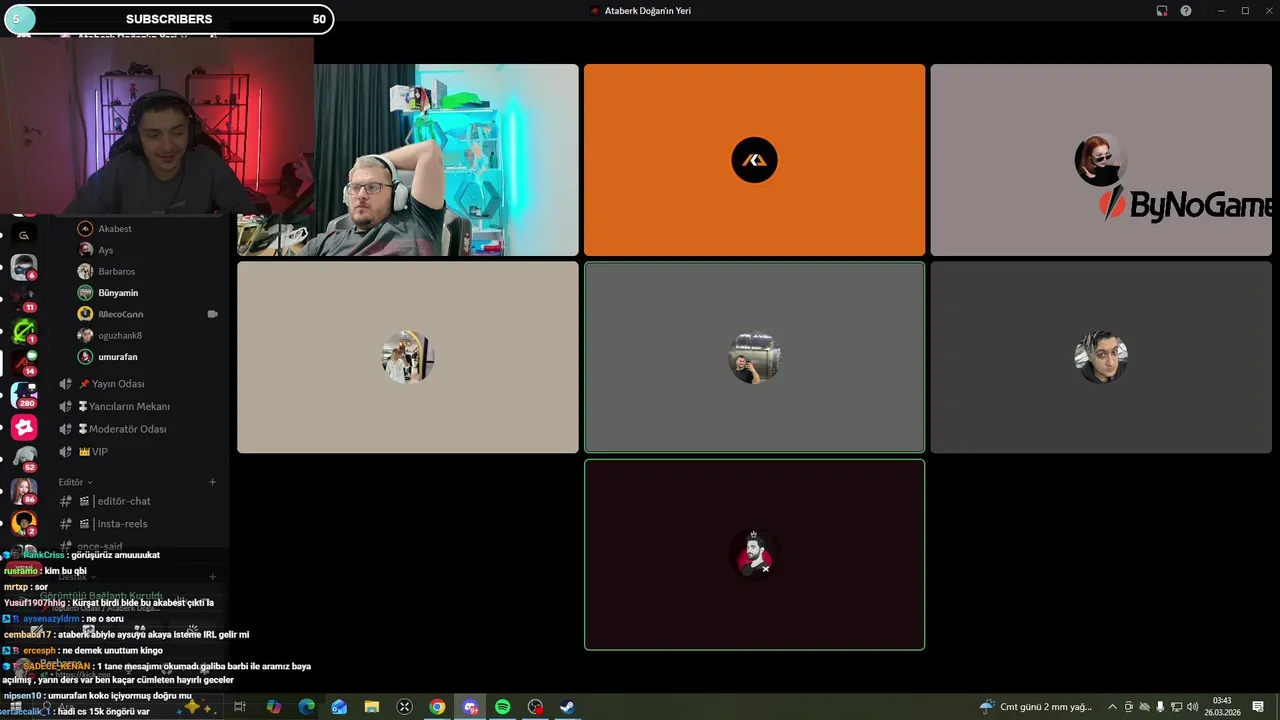Focus the gray green-outlined middle tile
The height and width of the screenshot is (720, 1280).
click(x=754, y=357)
